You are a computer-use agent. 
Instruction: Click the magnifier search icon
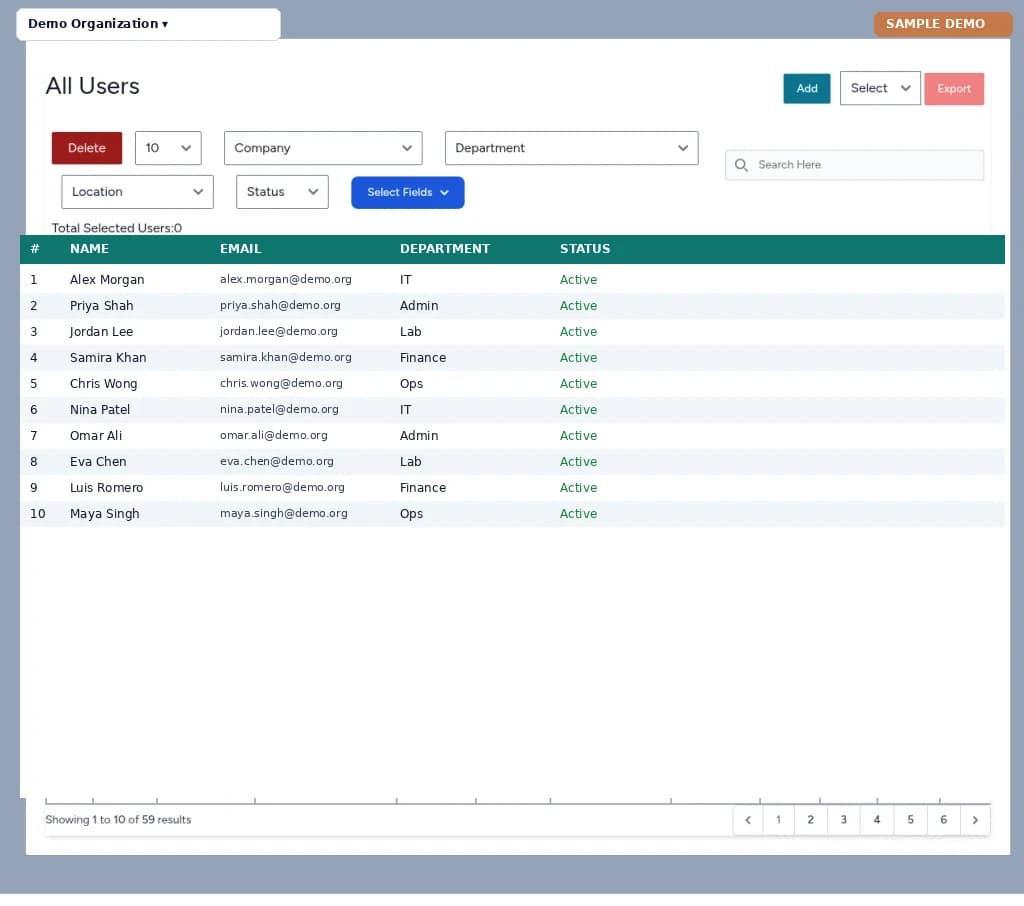[x=741, y=165]
